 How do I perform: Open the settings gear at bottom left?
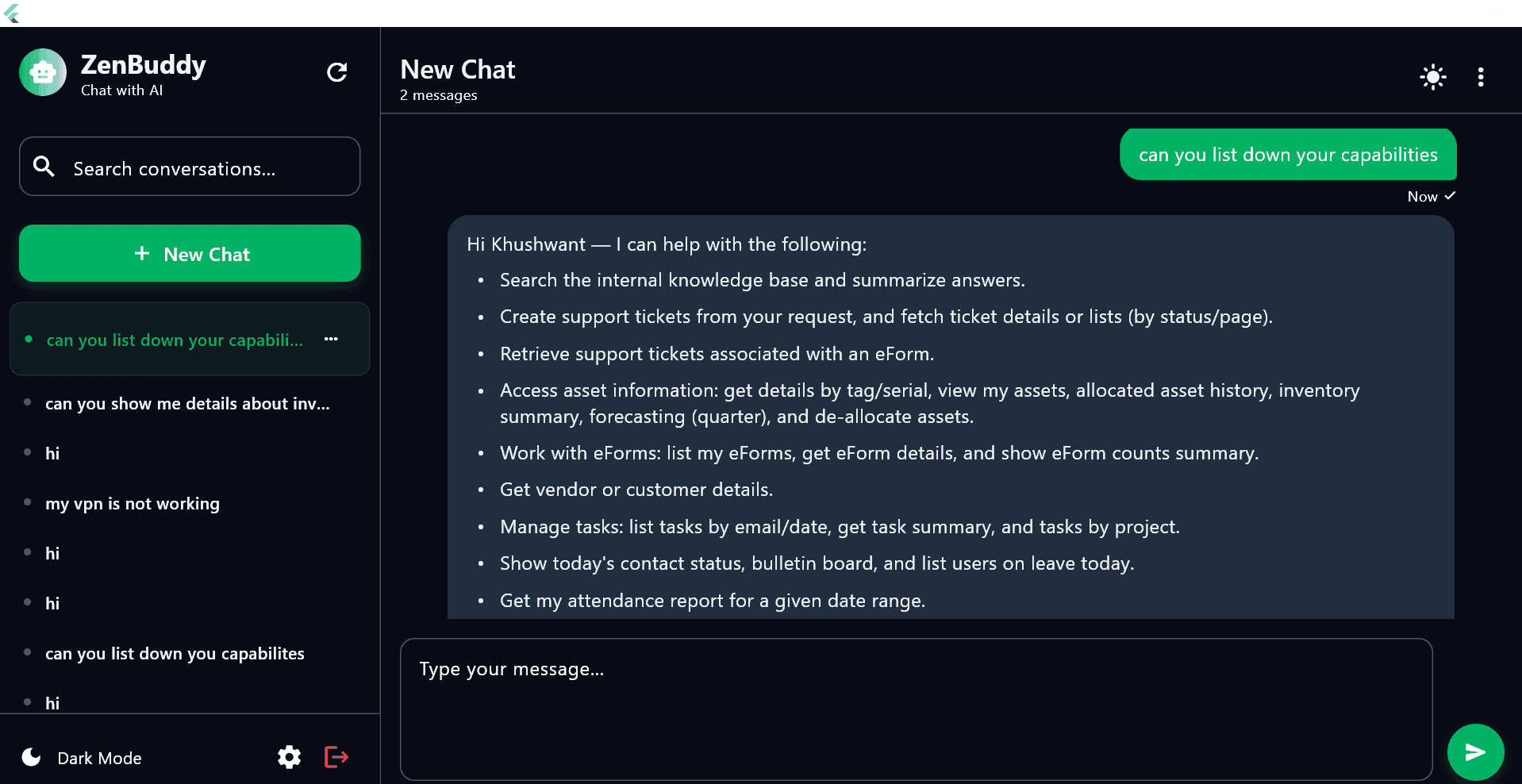click(x=289, y=757)
